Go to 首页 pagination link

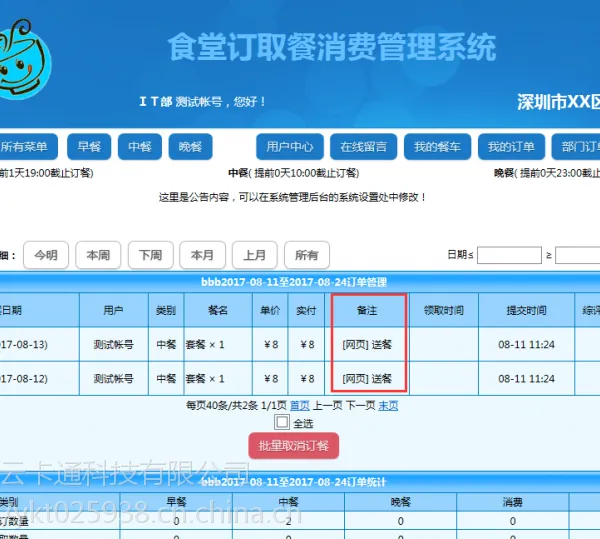tap(300, 405)
